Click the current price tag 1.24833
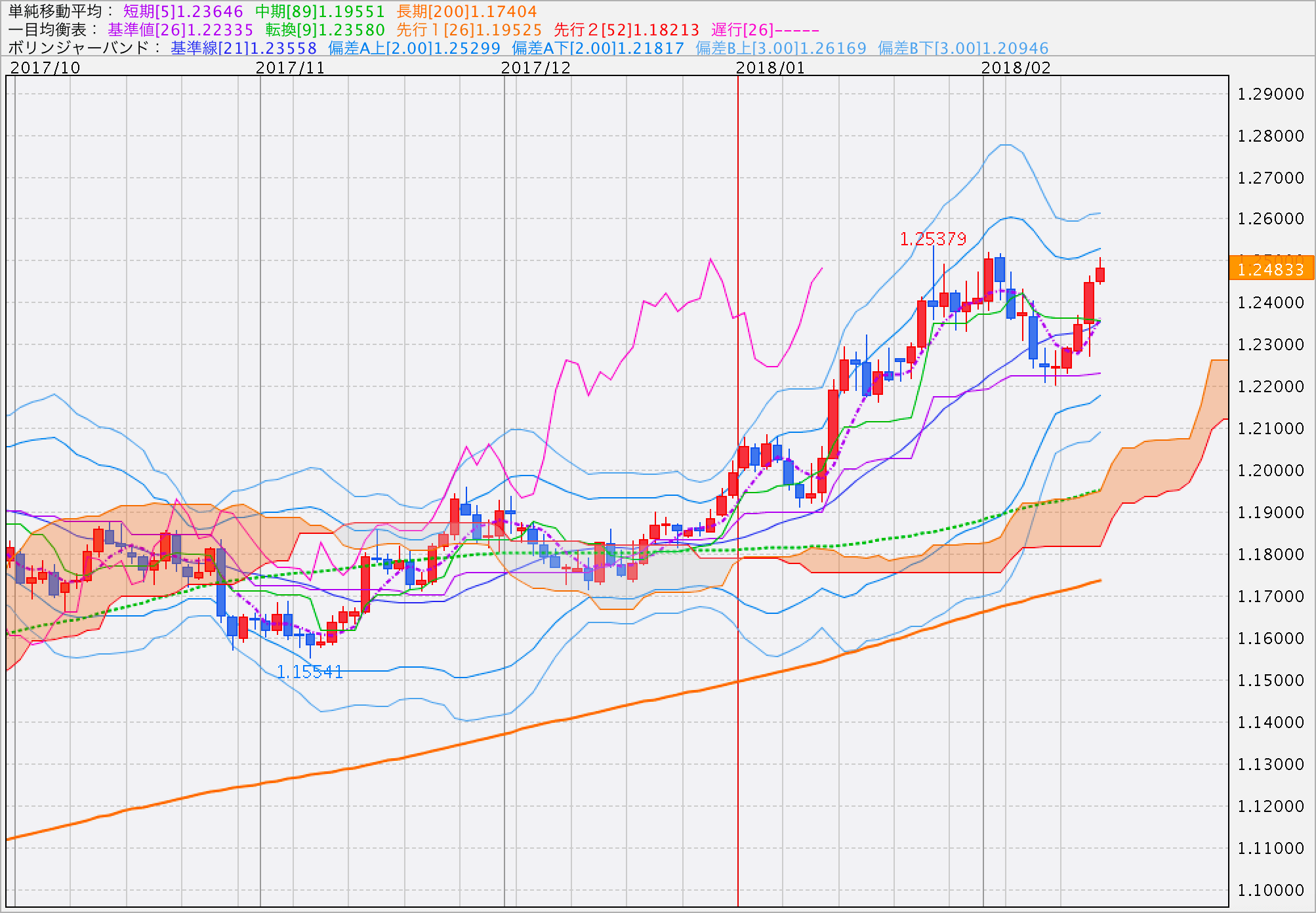The width and height of the screenshot is (1316, 913). point(1271,269)
